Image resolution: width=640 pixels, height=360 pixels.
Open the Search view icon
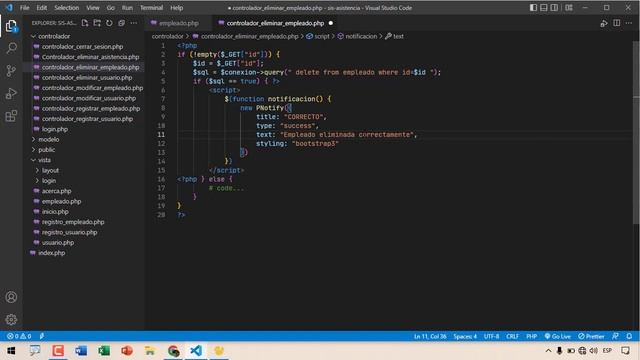[x=11, y=48]
